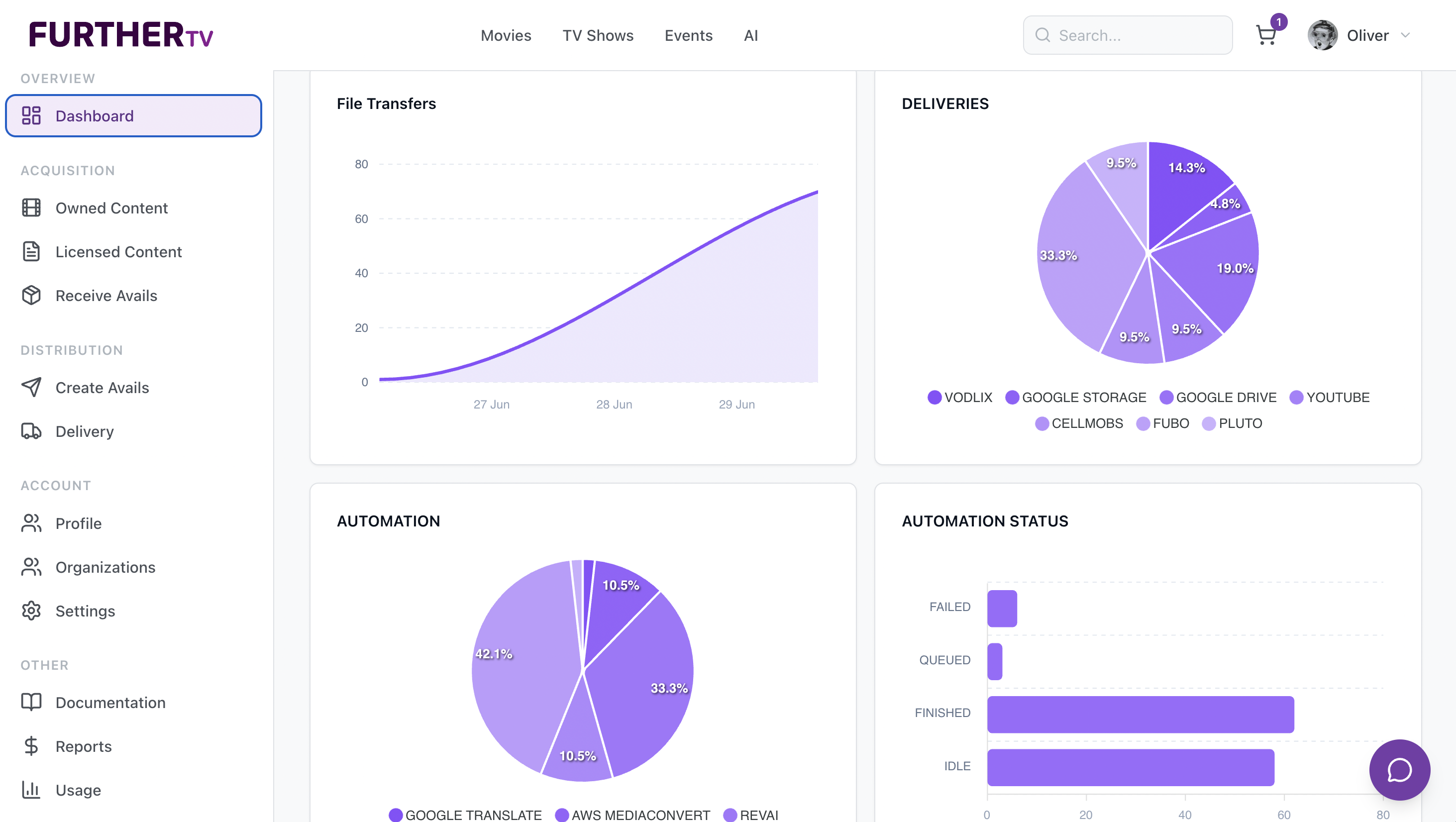Open the TV Shows nav item

[x=598, y=35]
